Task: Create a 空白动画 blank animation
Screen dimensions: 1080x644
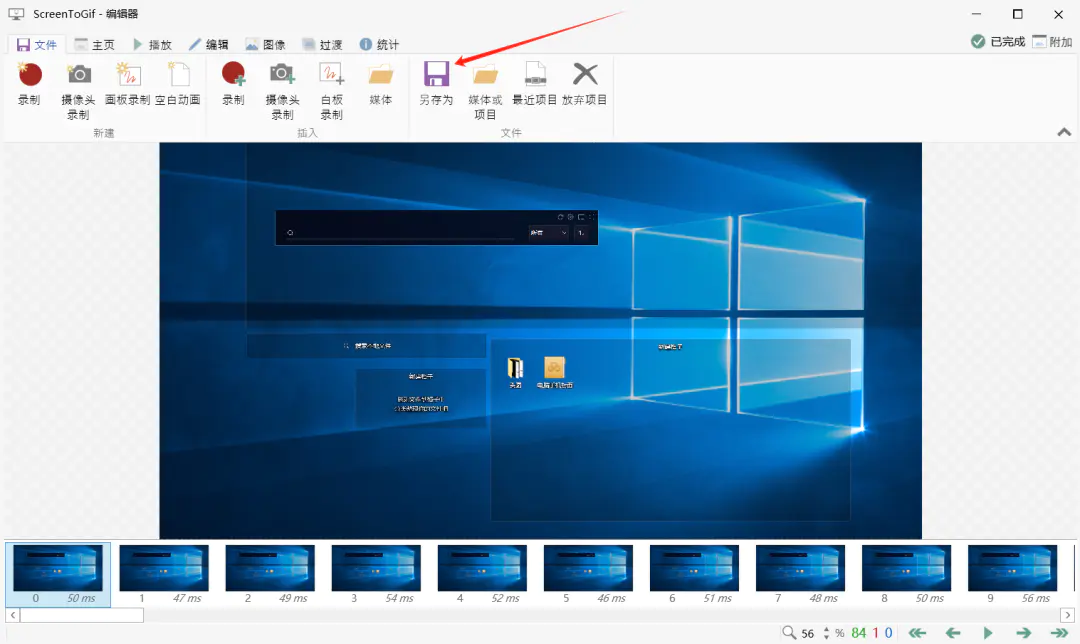Action: [178, 84]
